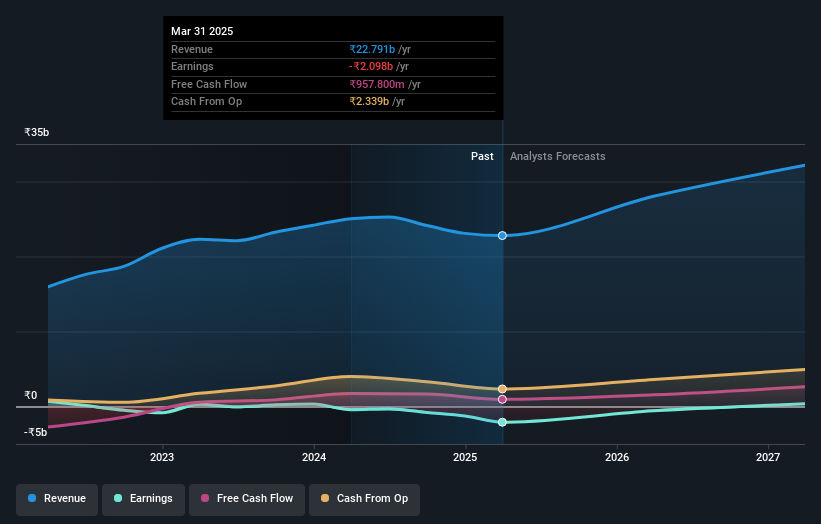
Task: Click the Free Cash Flow pink data point
Action: pyautogui.click(x=502, y=399)
